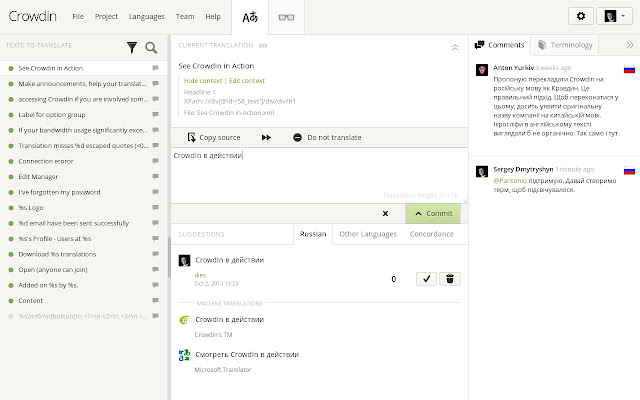Click inside the translation text field
This screenshot has width=640, height=400.
[x=319, y=176]
